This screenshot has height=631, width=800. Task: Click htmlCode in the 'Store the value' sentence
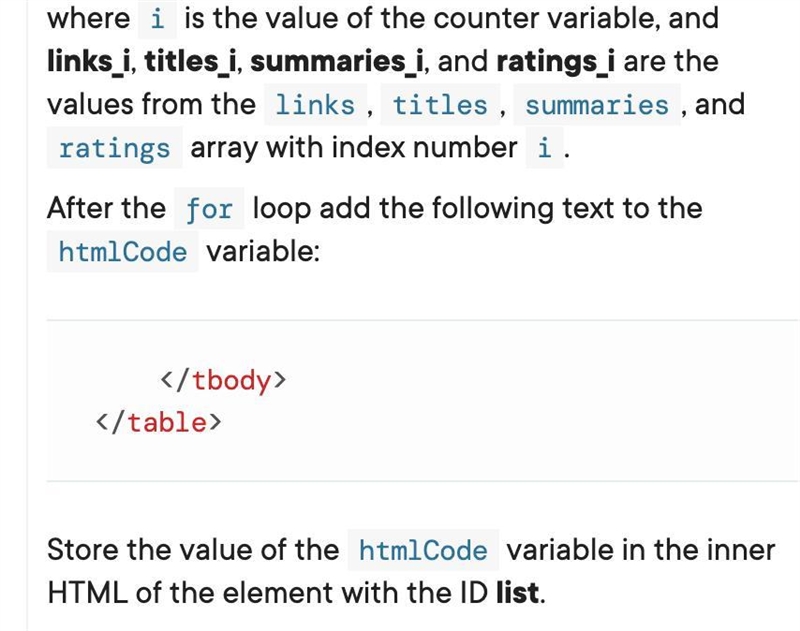point(423,550)
